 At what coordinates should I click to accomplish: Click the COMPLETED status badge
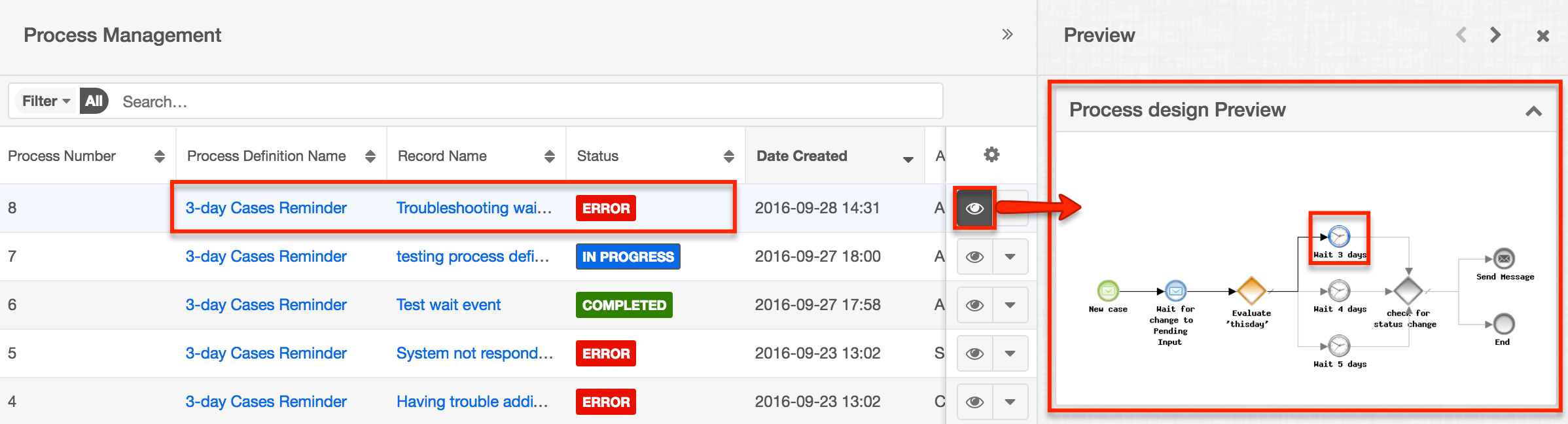pos(624,305)
